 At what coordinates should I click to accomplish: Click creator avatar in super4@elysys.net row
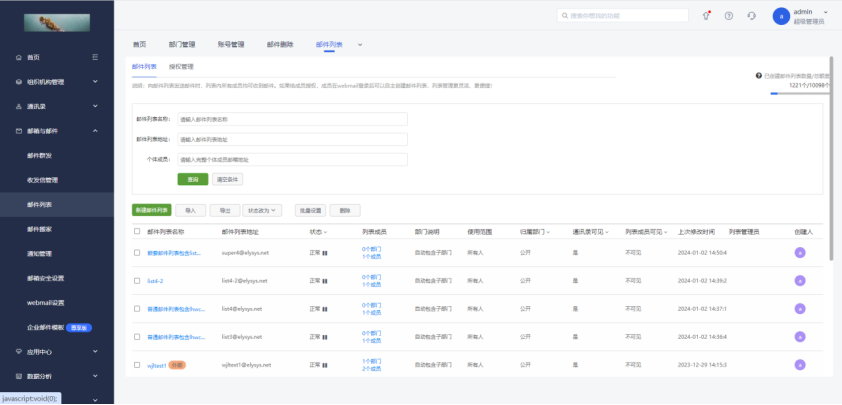[800, 252]
